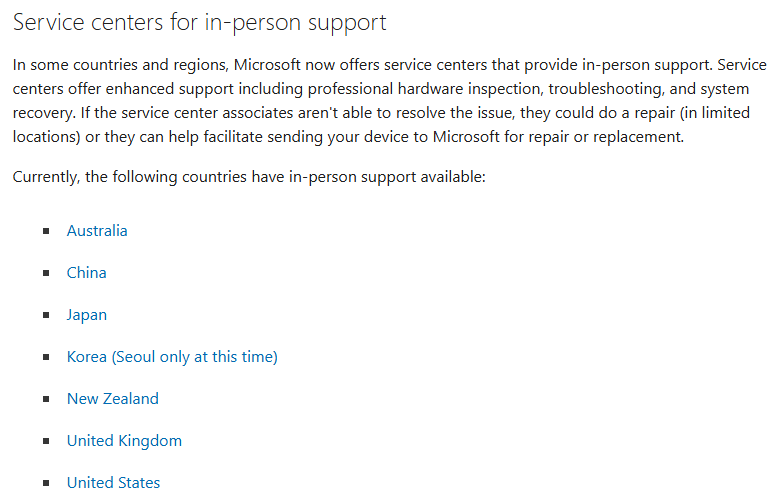Click the line starting 'locations) or they can'
The width and height of the screenshot is (776, 504).
(348, 137)
